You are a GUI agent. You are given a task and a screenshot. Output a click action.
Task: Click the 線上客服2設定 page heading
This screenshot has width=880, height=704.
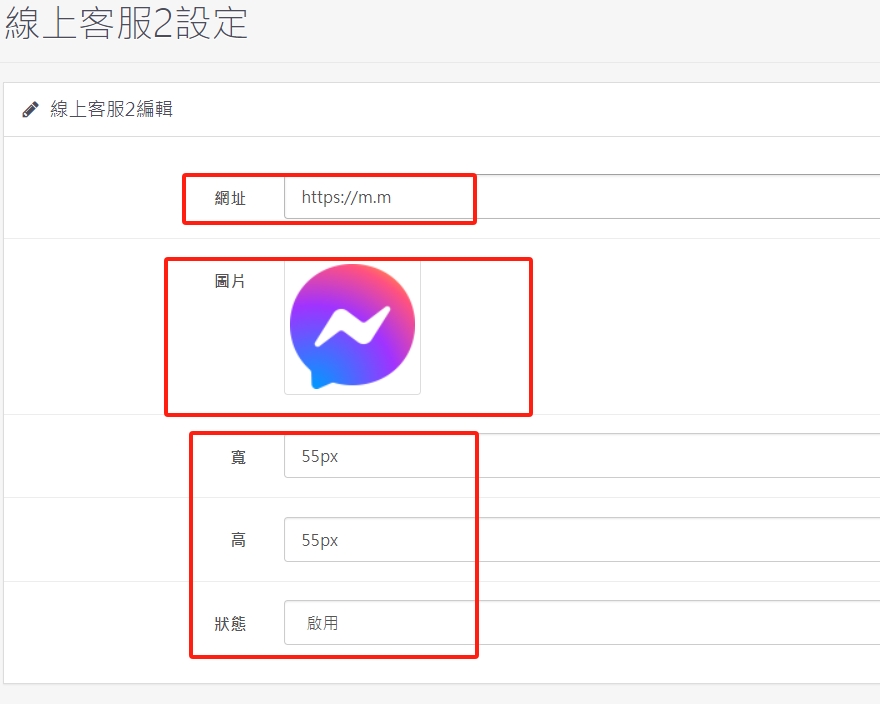pos(126,24)
